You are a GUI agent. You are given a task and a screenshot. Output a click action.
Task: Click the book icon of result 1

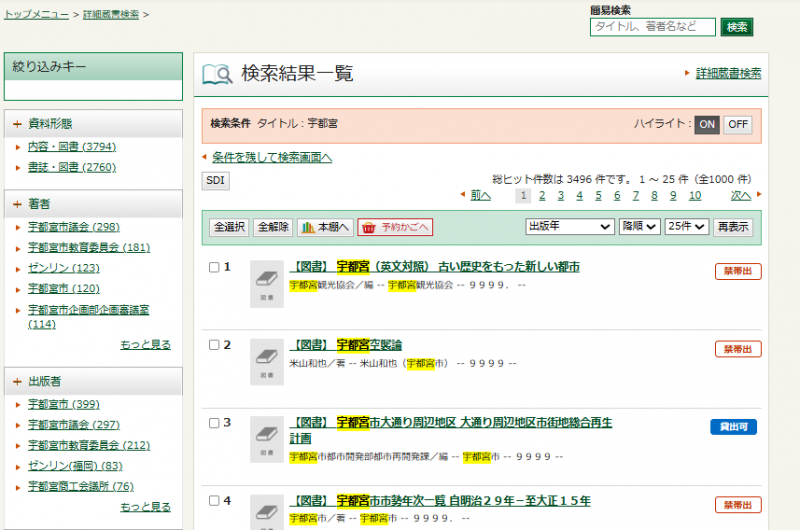coord(267,282)
